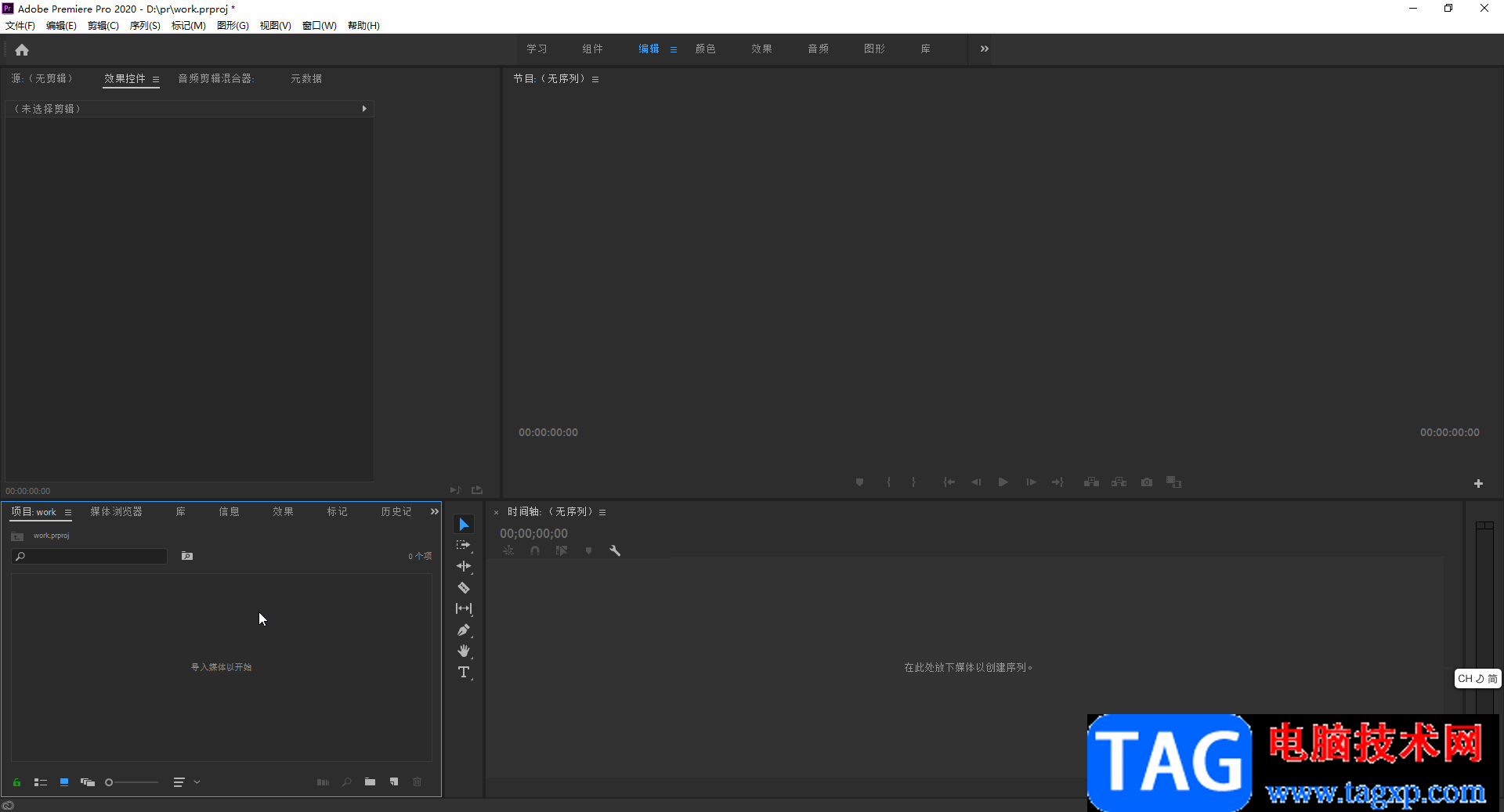1504x812 pixels.
Task: Open Program Monitor button editor plus
Action: coord(1478,483)
